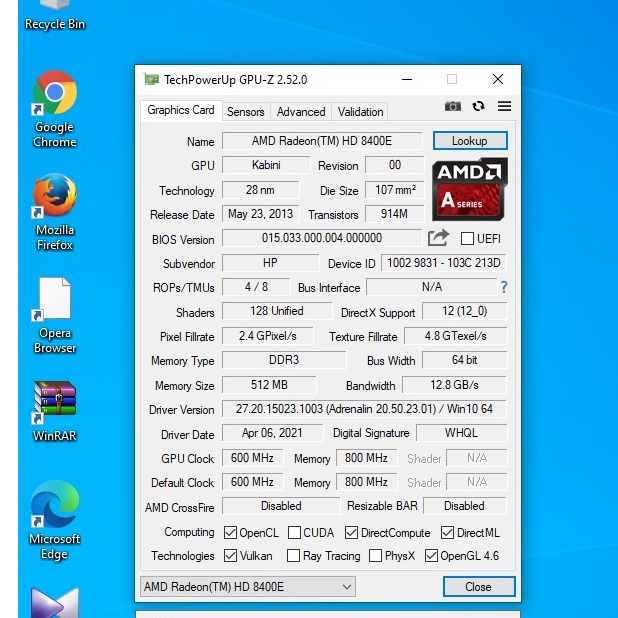The height and width of the screenshot is (618, 618).
Task: Click the Driver Date Apr 06, 2021
Action: coord(272,433)
